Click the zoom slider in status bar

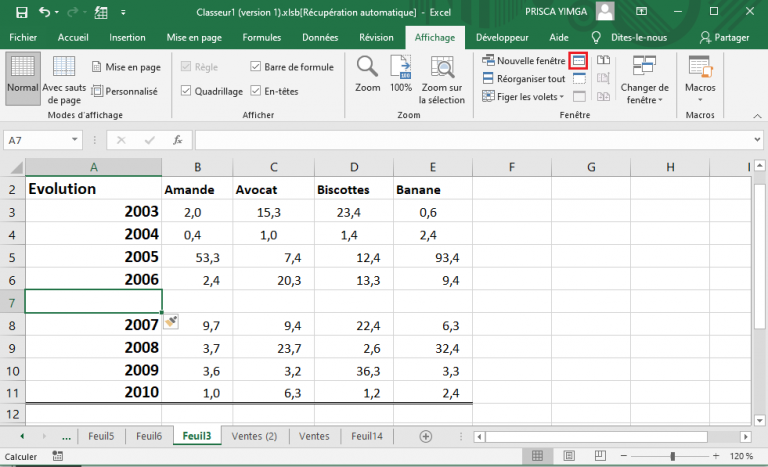672,456
